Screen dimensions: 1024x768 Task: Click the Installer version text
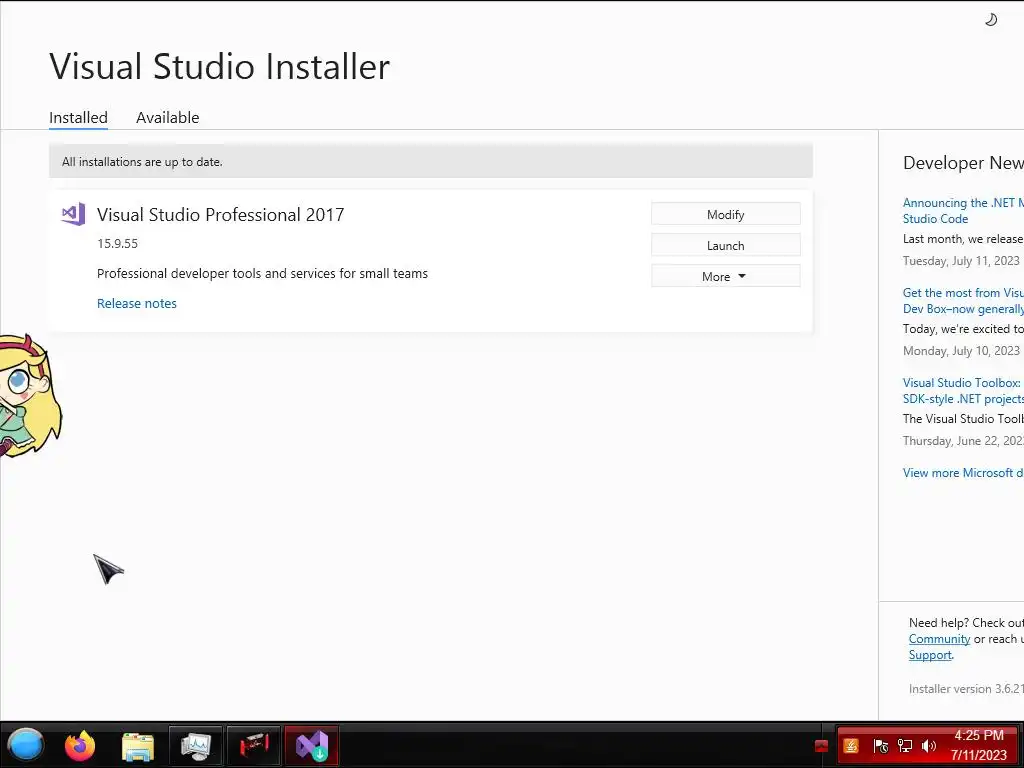point(966,688)
